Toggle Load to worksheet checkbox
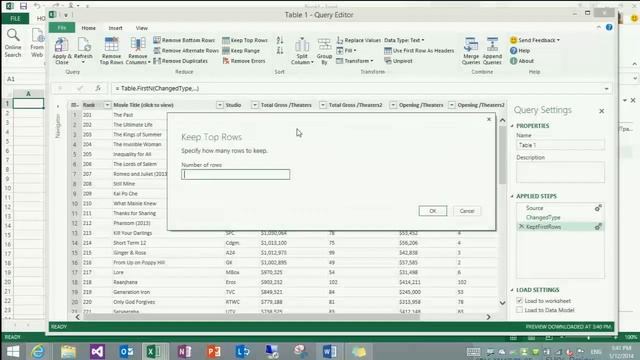Screen dimensions: 640x360 click(519, 300)
